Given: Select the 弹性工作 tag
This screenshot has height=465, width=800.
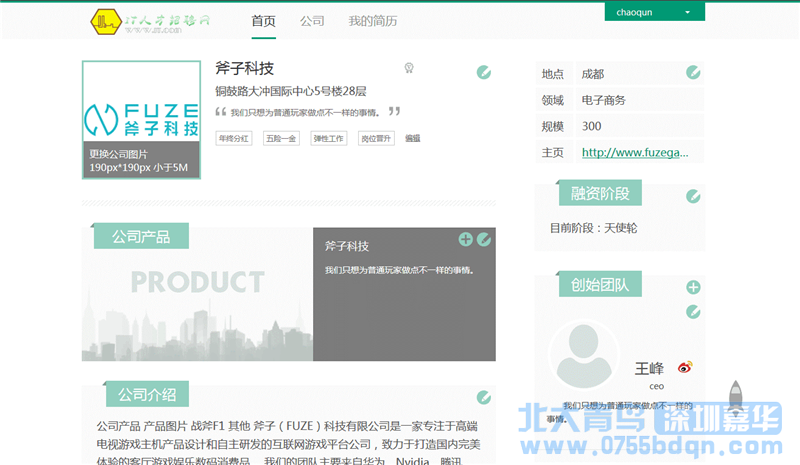Looking at the screenshot, I should click(329, 138).
